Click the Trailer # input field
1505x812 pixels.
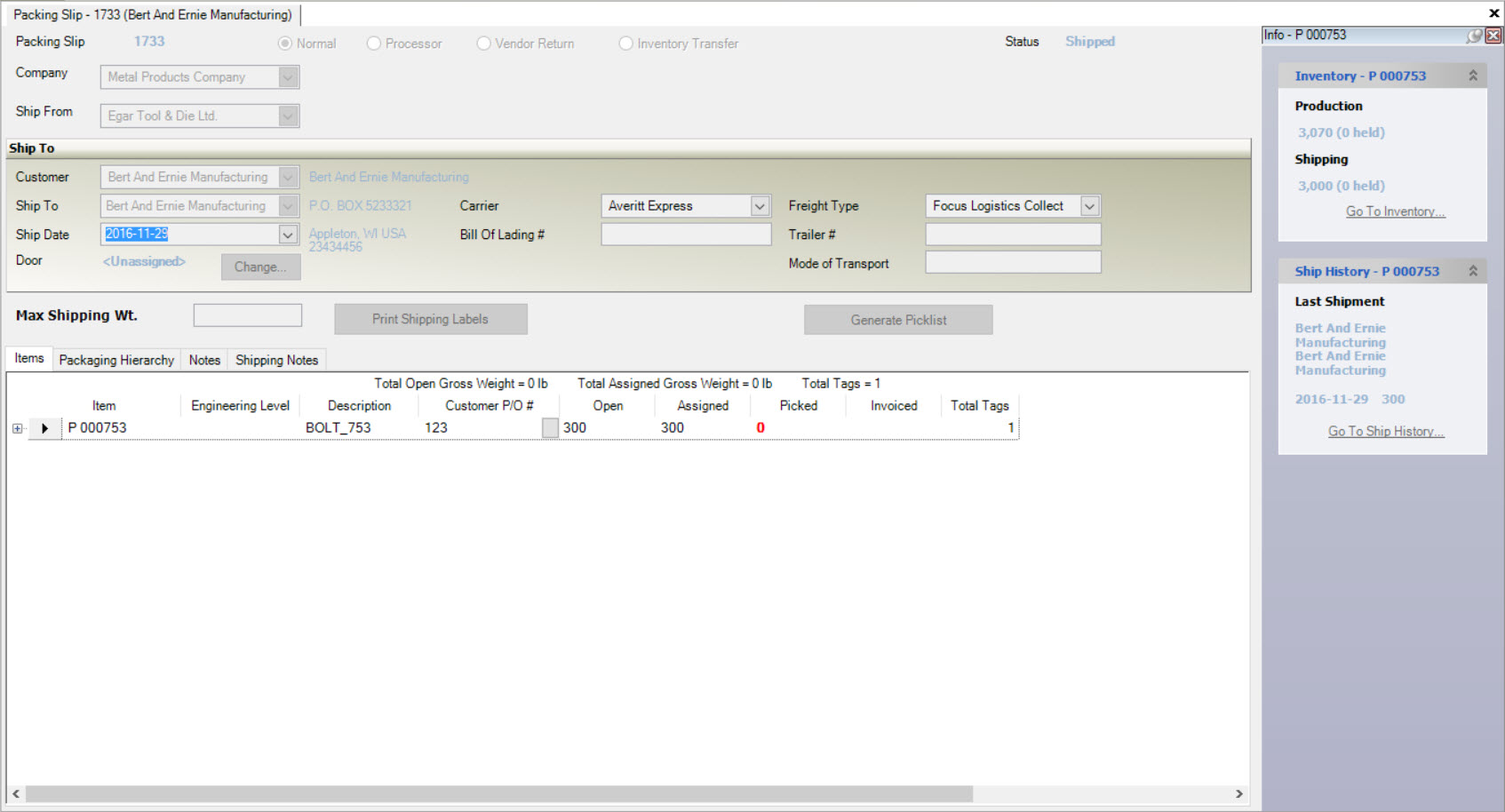tap(1013, 235)
